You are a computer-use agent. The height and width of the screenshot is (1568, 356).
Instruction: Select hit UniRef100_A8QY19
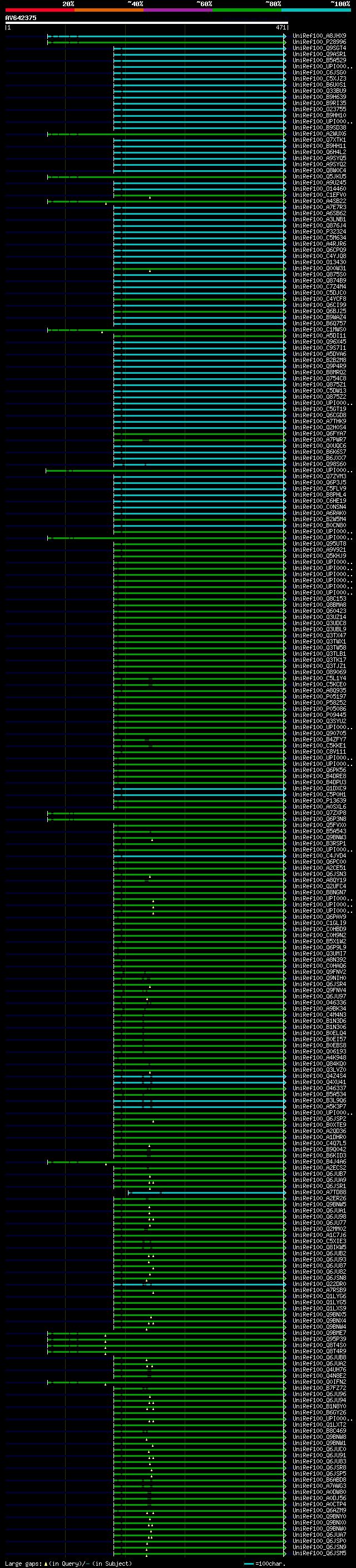point(319,880)
